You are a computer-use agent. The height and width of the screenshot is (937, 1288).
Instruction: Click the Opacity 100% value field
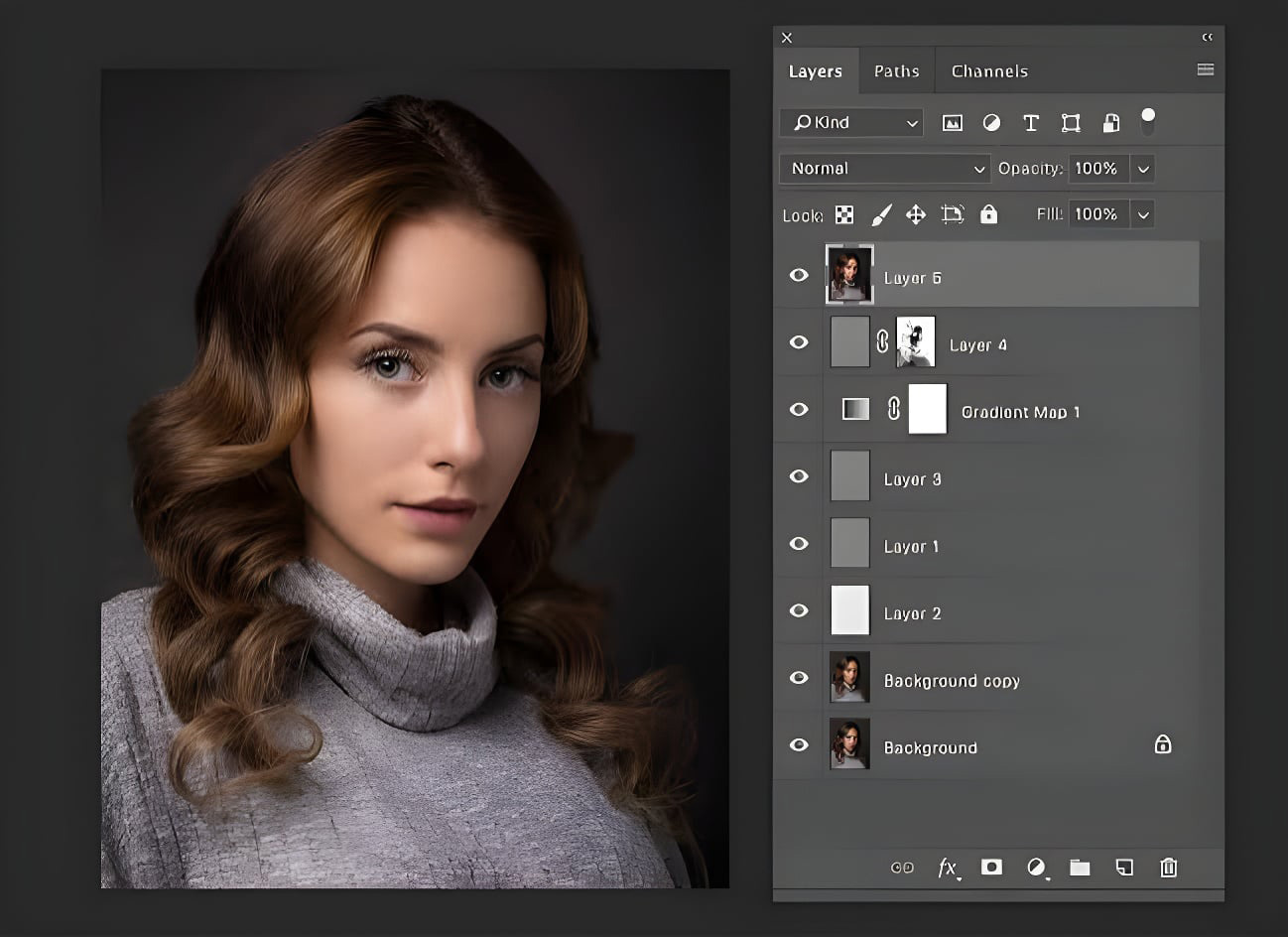coord(1098,169)
